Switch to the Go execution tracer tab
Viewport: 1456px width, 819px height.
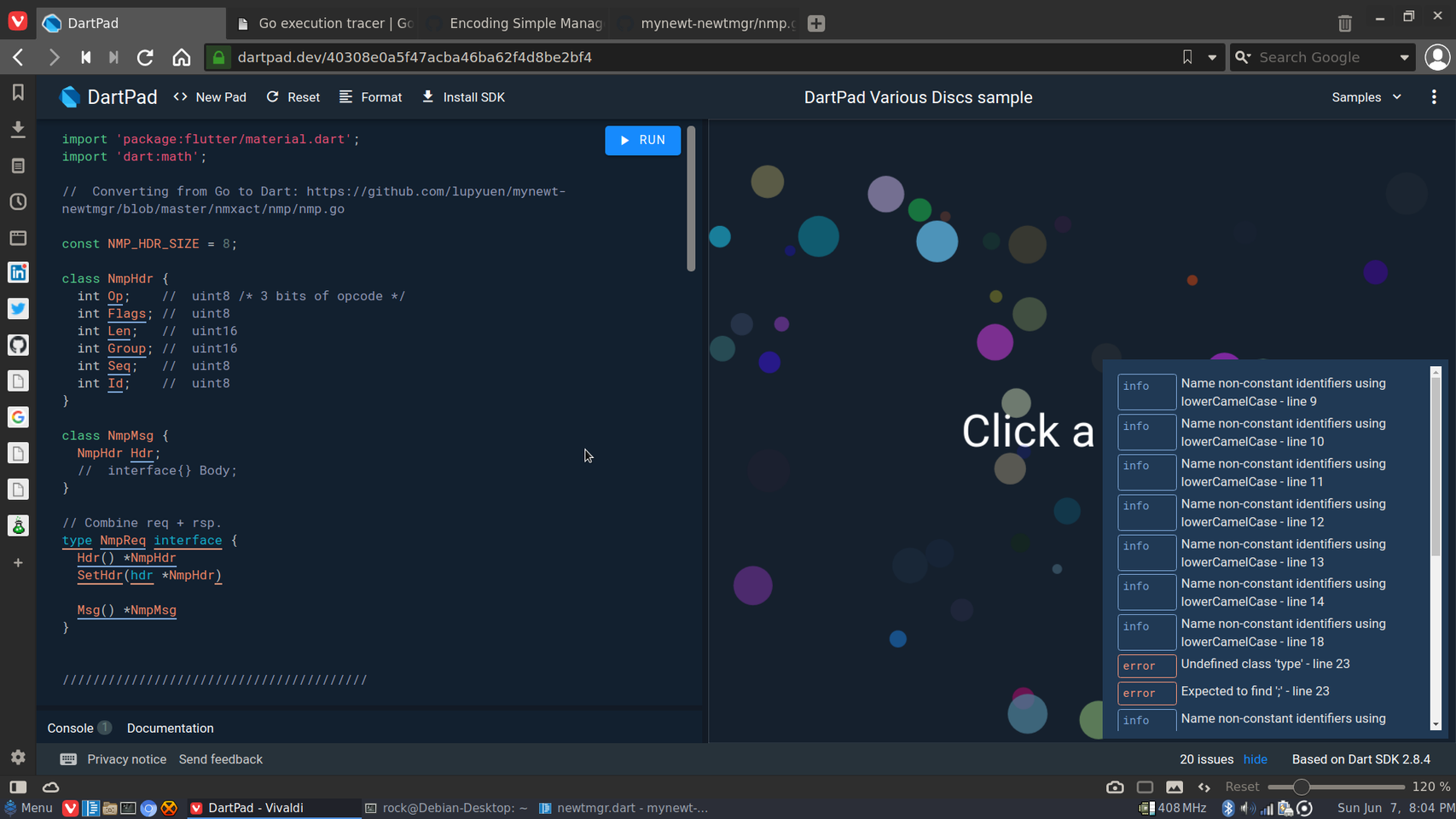point(326,23)
